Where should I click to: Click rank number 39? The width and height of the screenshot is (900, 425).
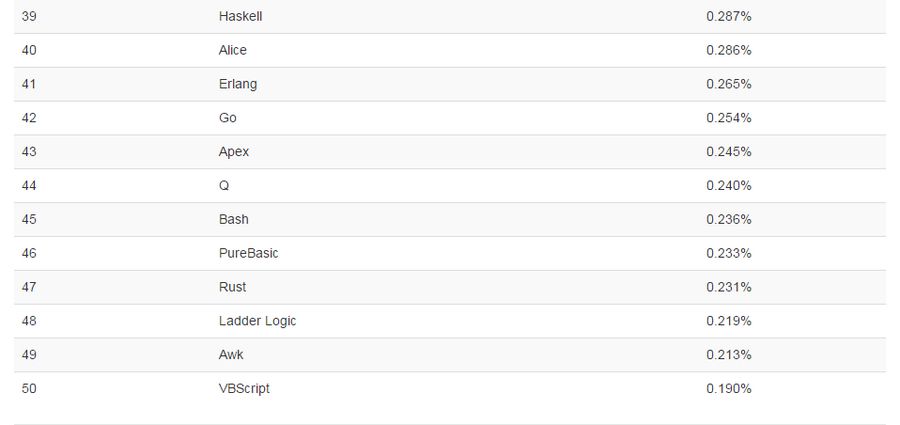pyautogui.click(x=29, y=16)
